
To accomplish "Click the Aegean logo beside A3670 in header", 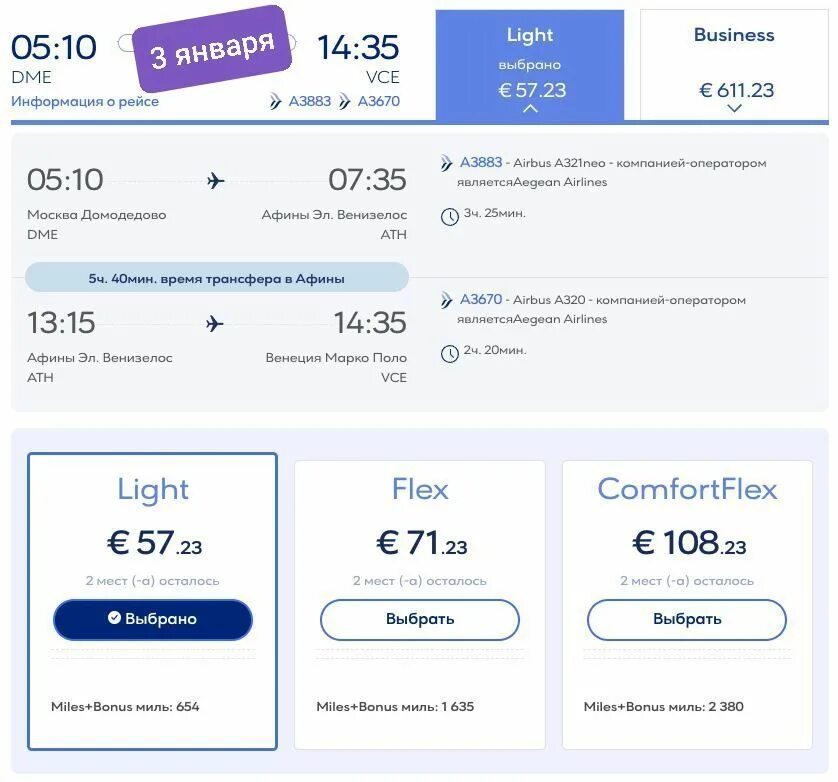I will [344, 101].
